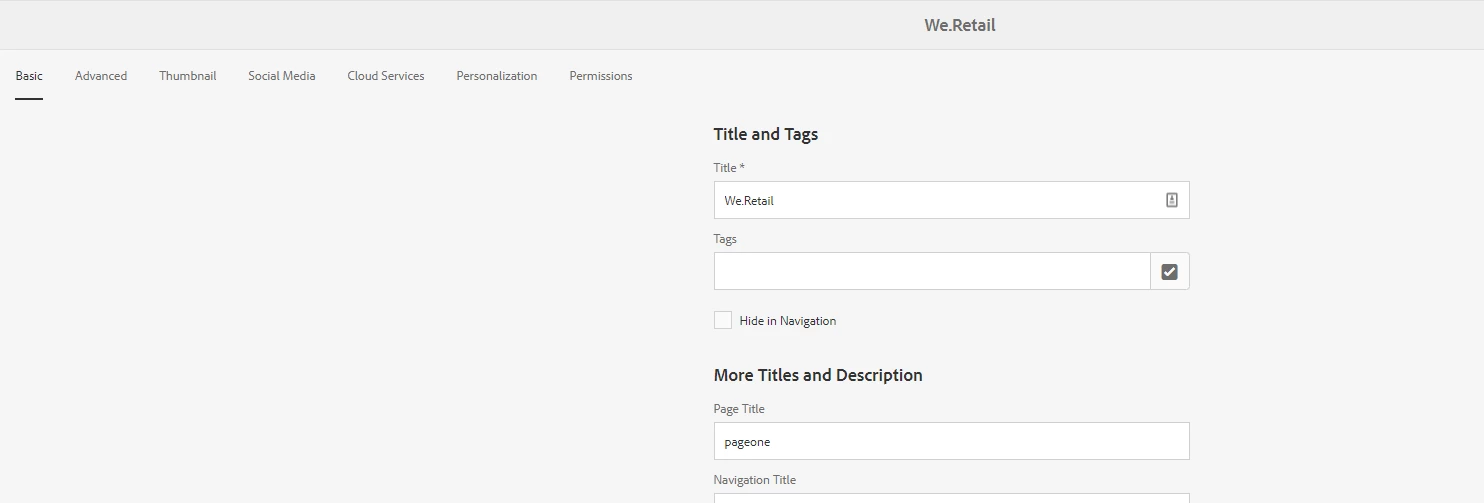Click the Navigation Title label
This screenshot has height=503, width=1484.
click(x=755, y=480)
